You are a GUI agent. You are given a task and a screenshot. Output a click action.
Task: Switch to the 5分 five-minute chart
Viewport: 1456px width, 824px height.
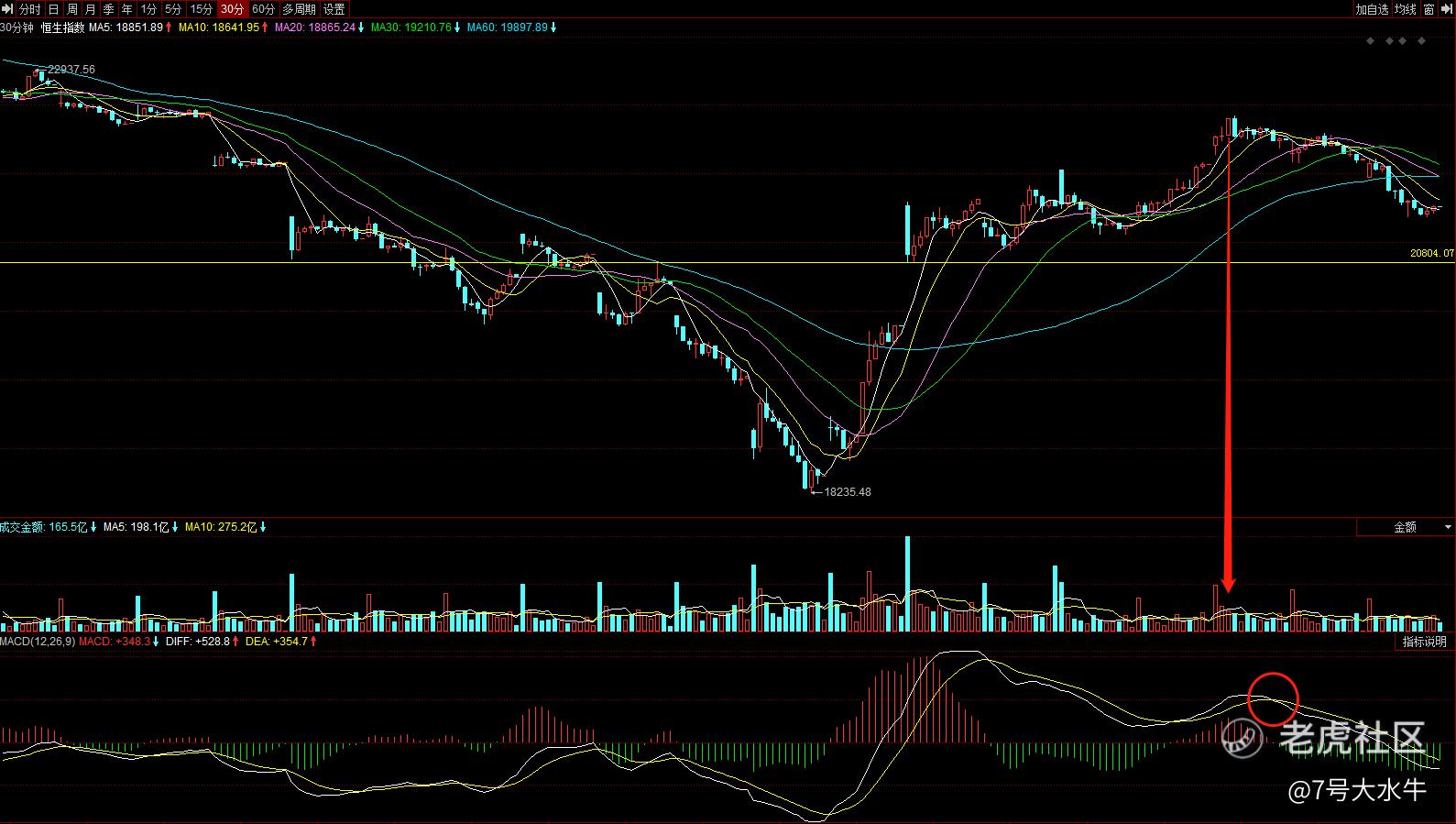pyautogui.click(x=173, y=9)
